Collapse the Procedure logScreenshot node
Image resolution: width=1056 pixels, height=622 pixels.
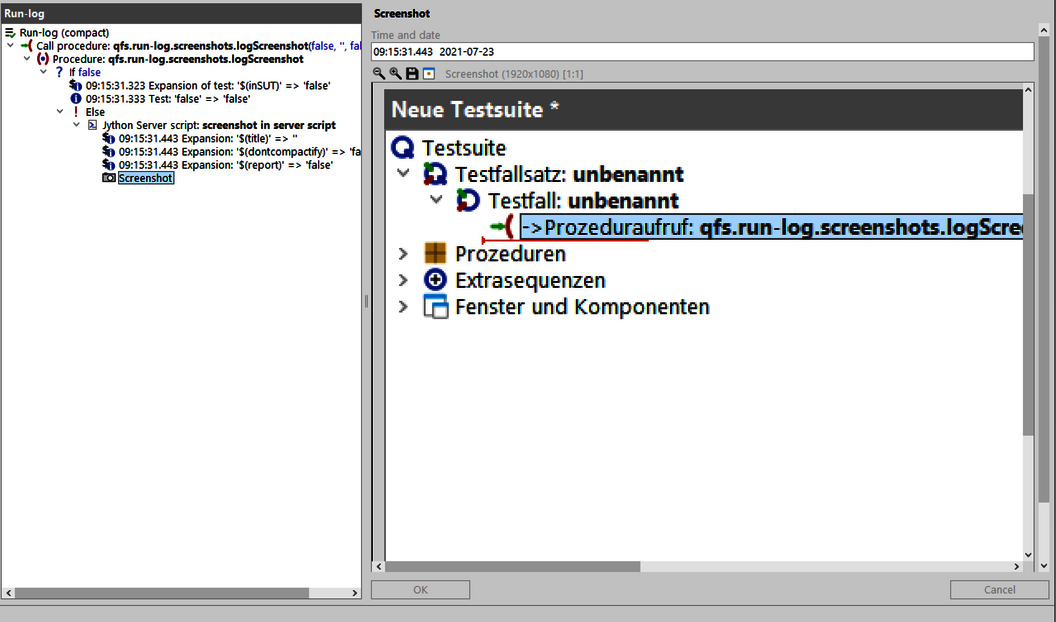[x=27, y=59]
